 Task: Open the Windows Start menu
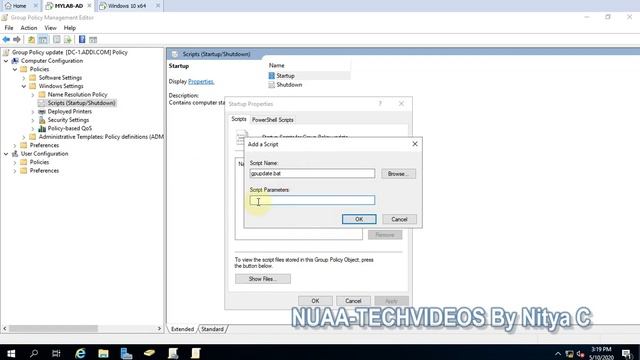coord(11,353)
